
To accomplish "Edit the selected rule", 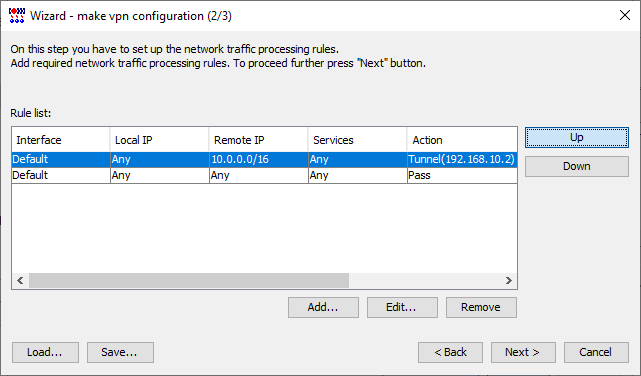I will 402,307.
